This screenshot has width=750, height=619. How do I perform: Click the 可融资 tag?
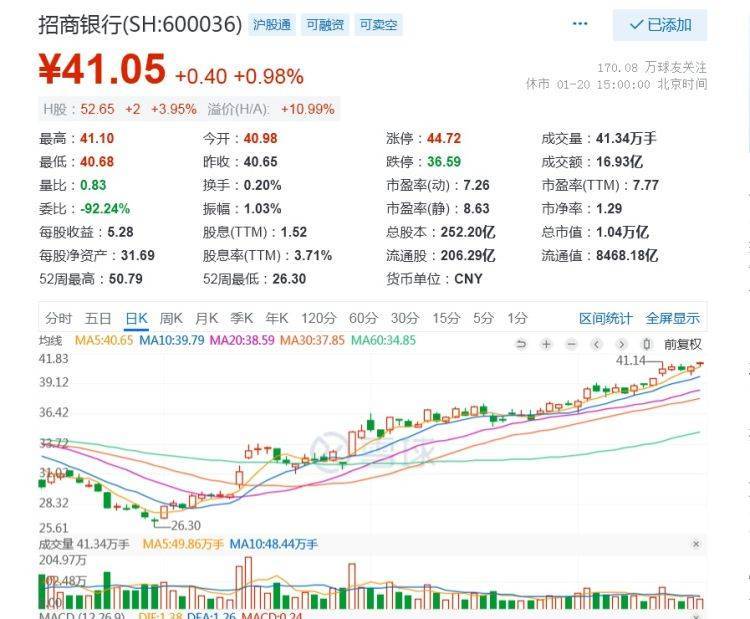click(x=325, y=24)
